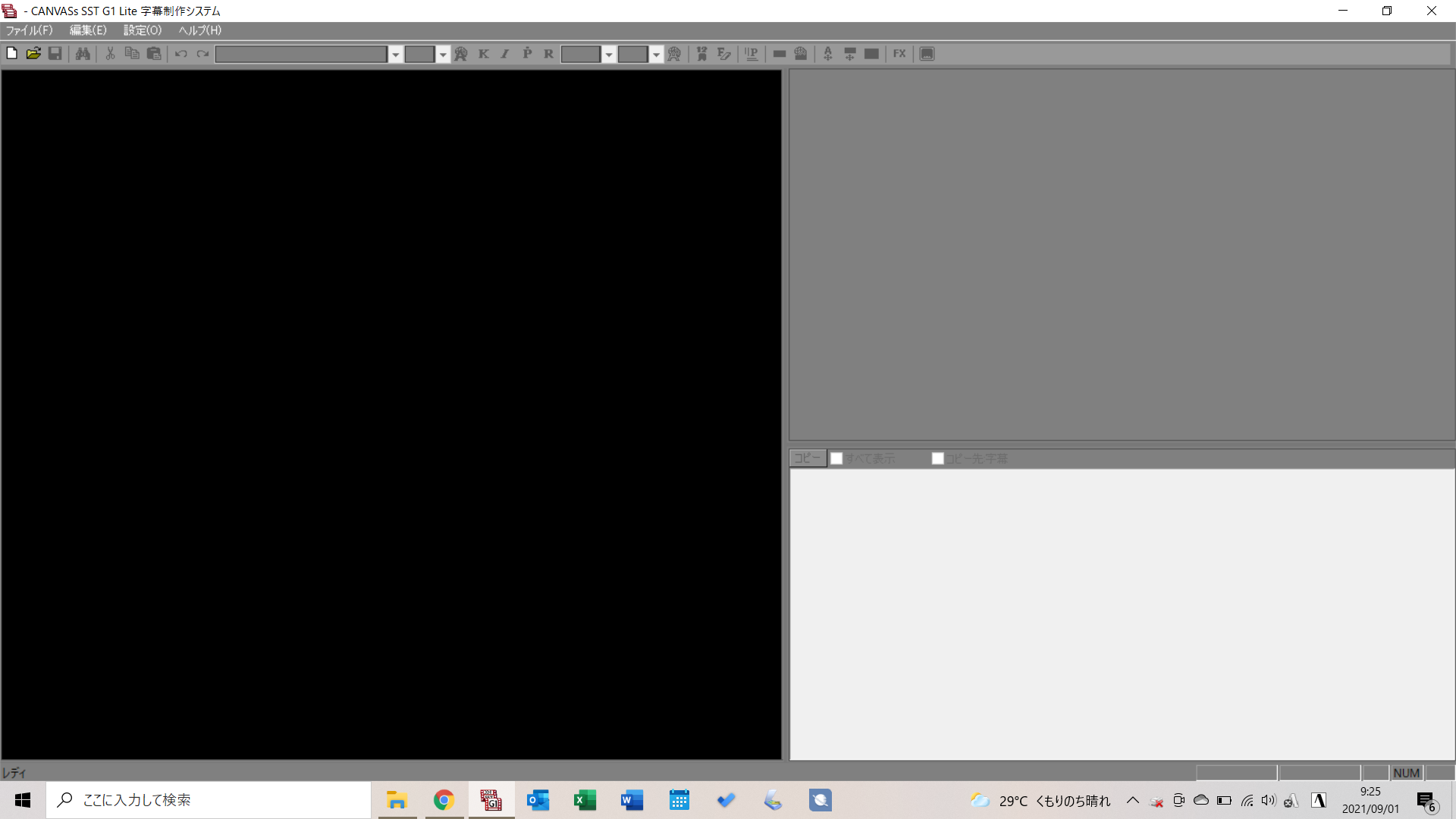Click the P with dot icon
The width and height of the screenshot is (1456, 819).
527,54
